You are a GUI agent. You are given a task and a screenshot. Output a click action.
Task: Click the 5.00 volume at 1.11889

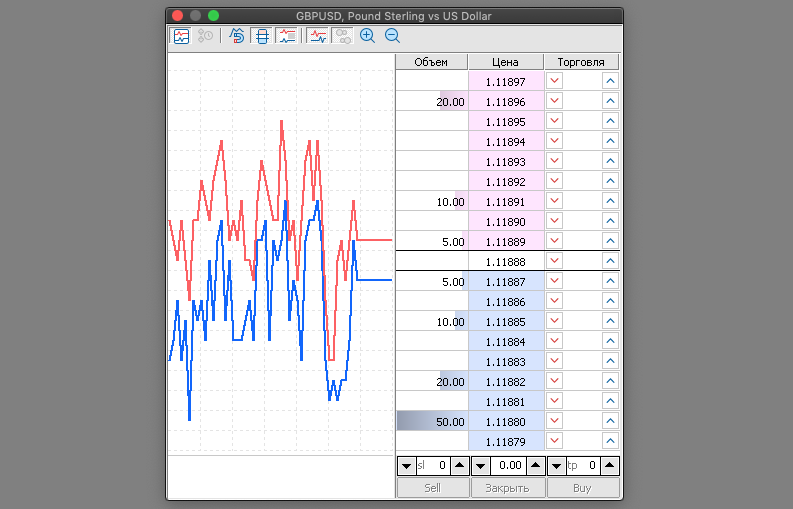[432, 241]
